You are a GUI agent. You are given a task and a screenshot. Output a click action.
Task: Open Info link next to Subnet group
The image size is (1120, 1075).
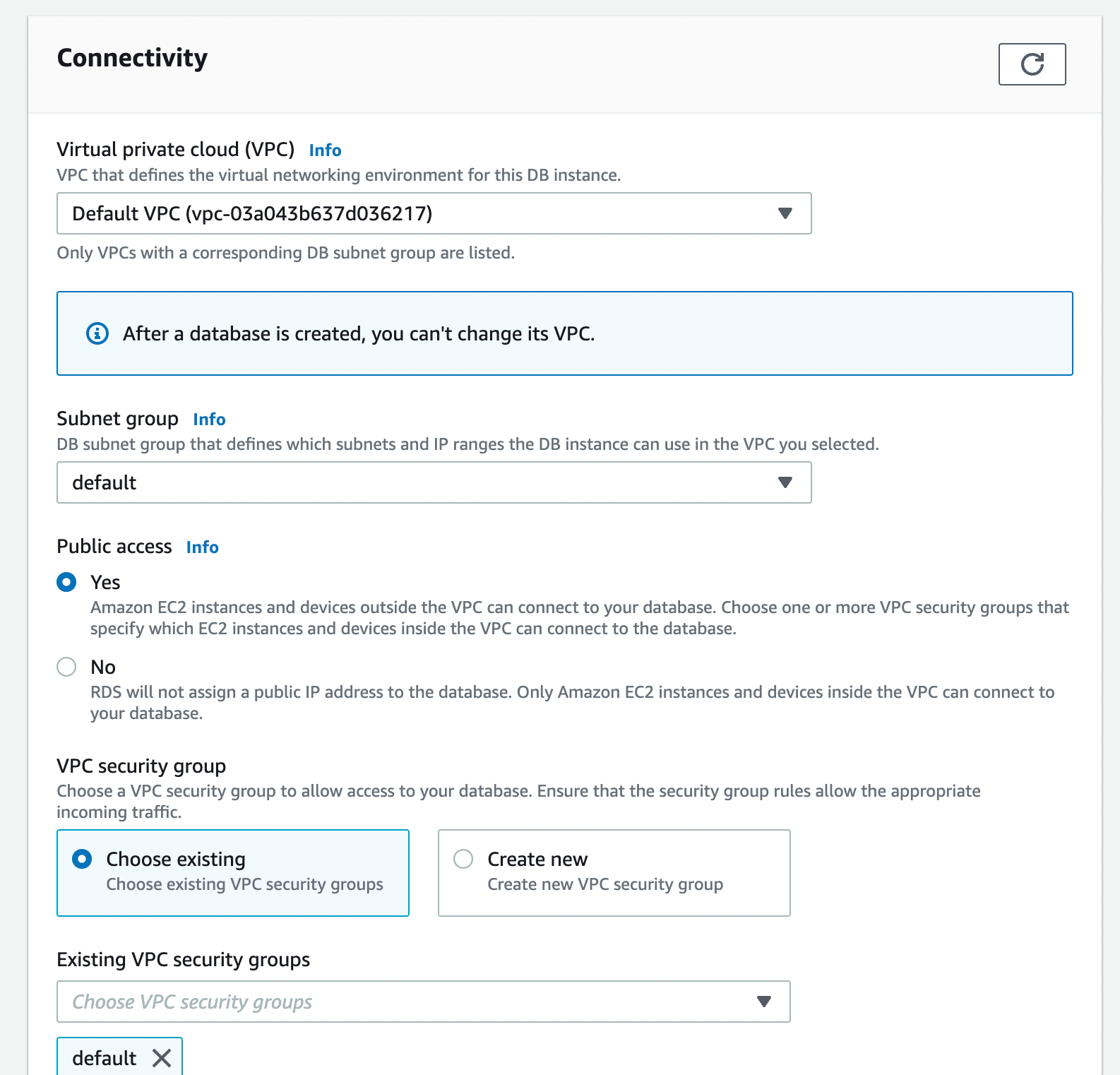pos(209,420)
